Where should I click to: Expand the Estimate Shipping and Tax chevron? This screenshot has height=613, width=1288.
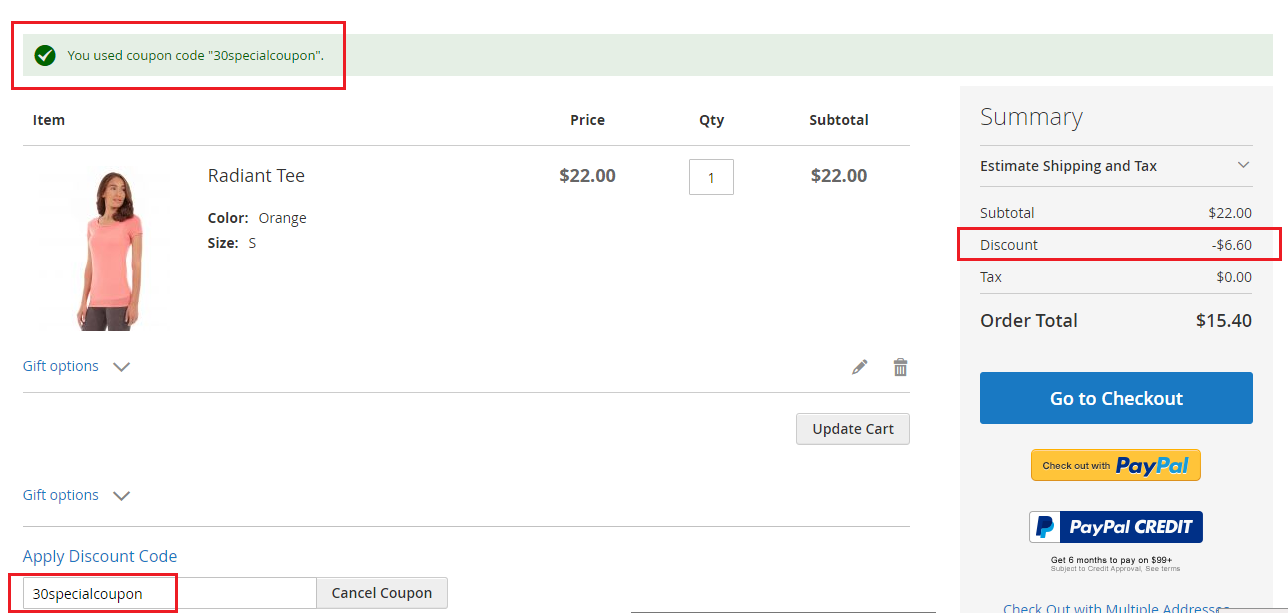tap(1243, 166)
